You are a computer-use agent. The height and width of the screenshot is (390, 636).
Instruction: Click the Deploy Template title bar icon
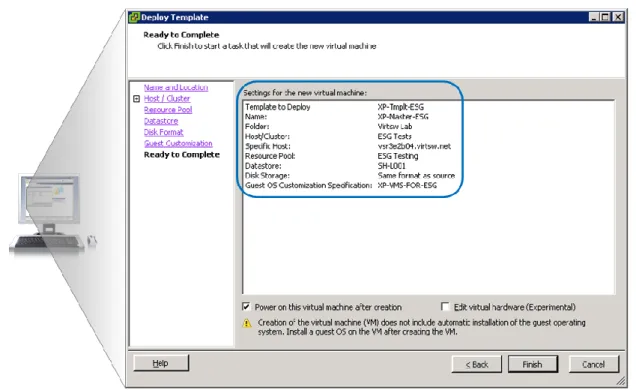[x=134, y=17]
